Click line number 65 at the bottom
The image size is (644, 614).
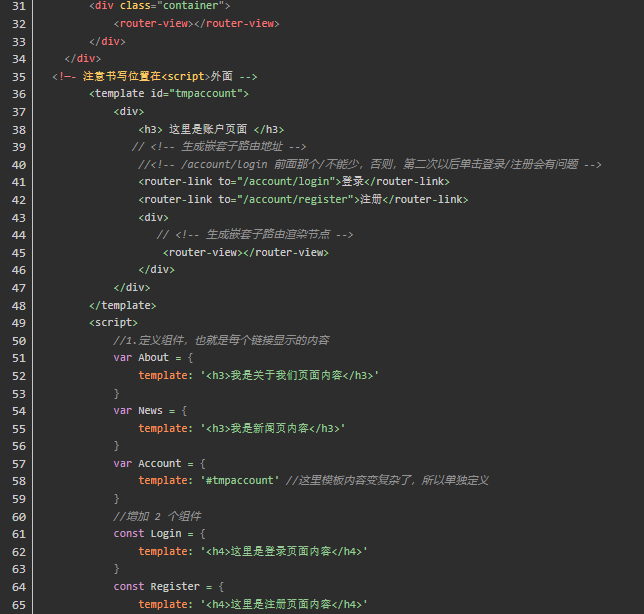coord(18,604)
